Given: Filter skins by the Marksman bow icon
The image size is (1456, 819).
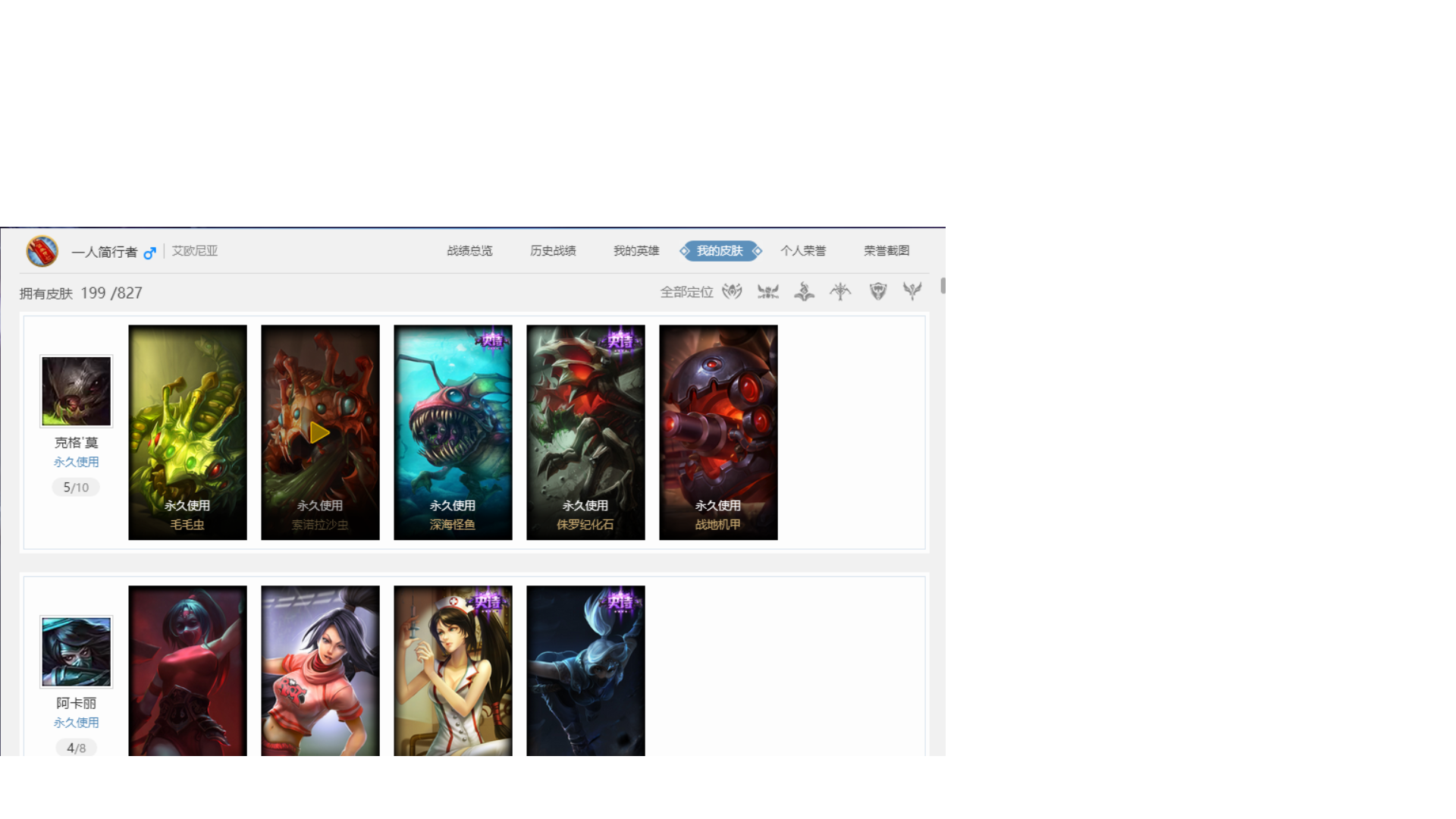Looking at the screenshot, I should tap(840, 292).
